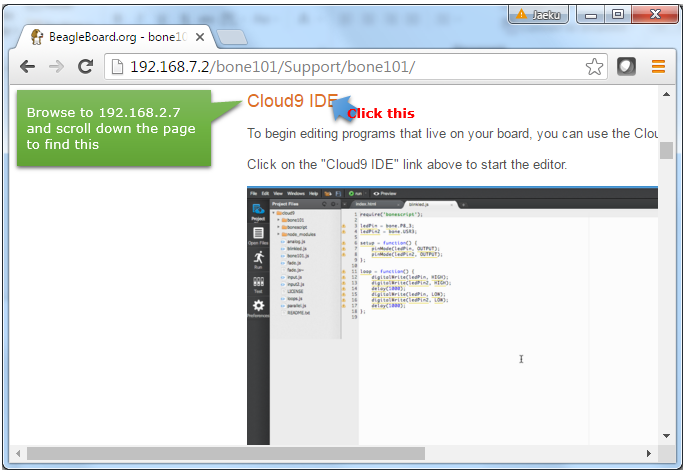Open the Cloud9 IDE link
Viewport: 687px width, 473px height.
(x=292, y=101)
